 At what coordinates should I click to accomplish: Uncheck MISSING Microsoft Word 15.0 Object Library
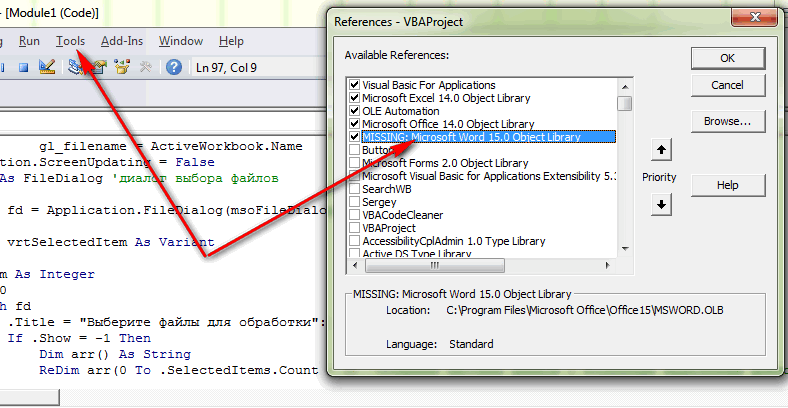pos(354,137)
